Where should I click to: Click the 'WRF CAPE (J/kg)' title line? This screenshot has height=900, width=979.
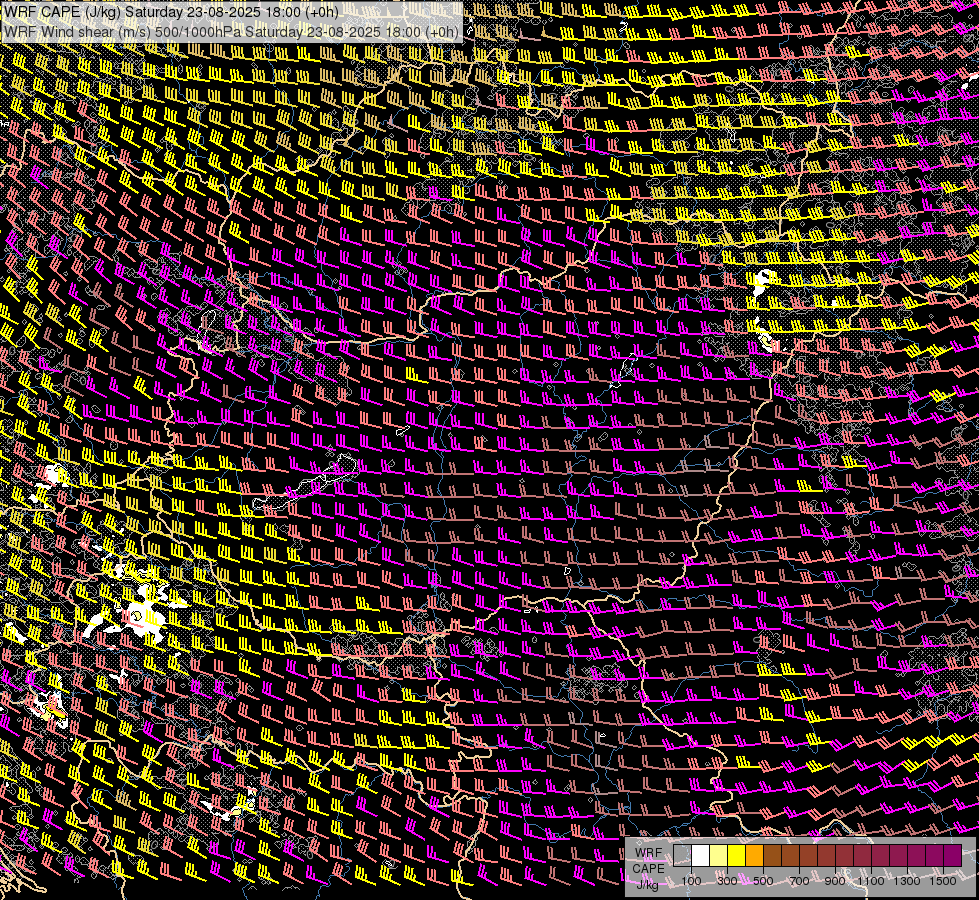(x=172, y=12)
